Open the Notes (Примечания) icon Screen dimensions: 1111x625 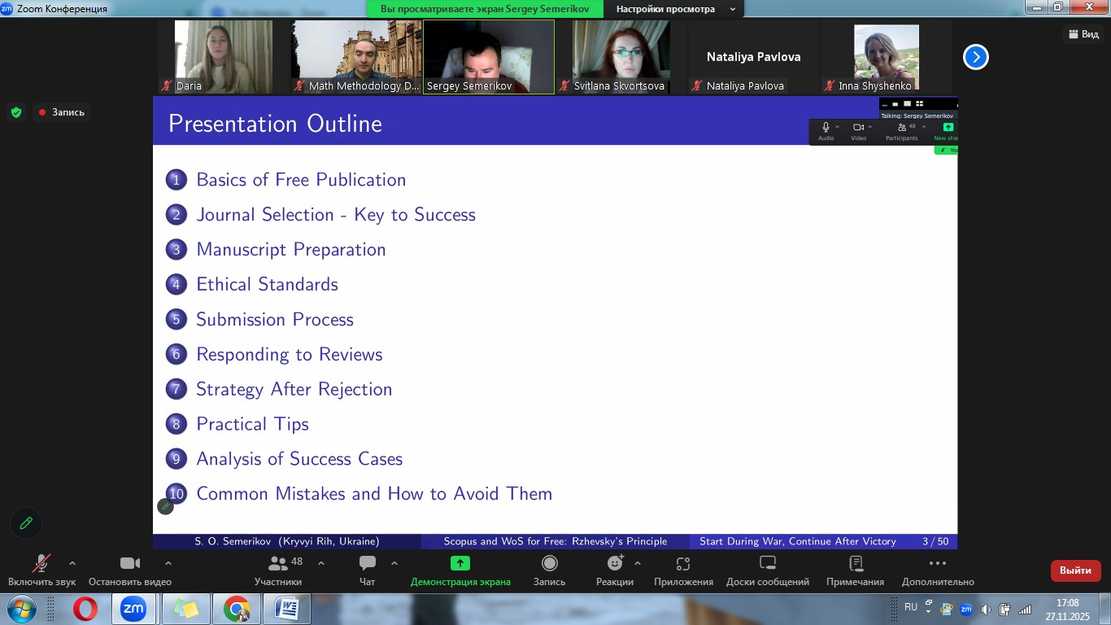[855, 564]
